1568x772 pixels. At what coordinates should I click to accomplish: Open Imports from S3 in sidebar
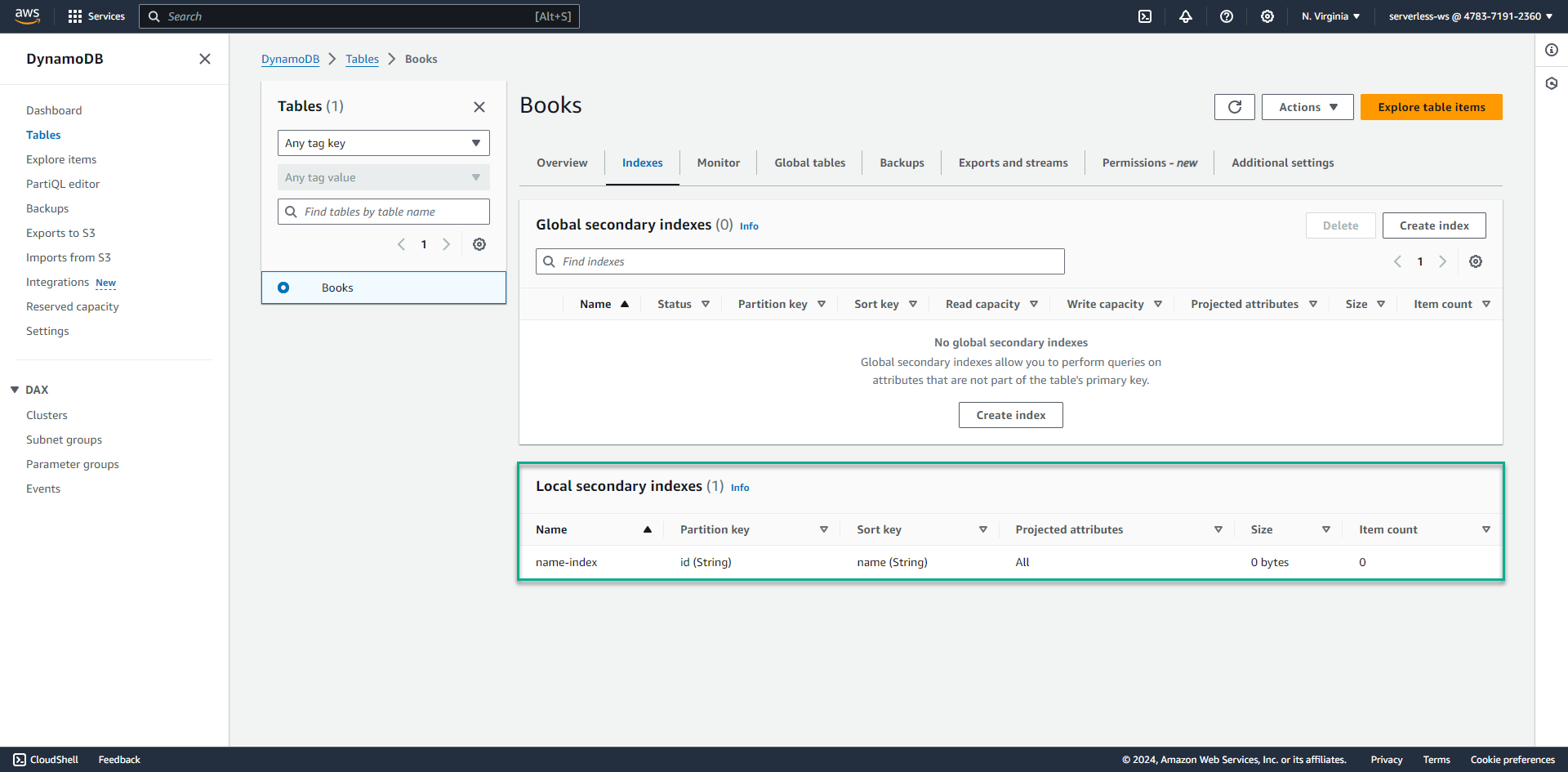pos(69,257)
